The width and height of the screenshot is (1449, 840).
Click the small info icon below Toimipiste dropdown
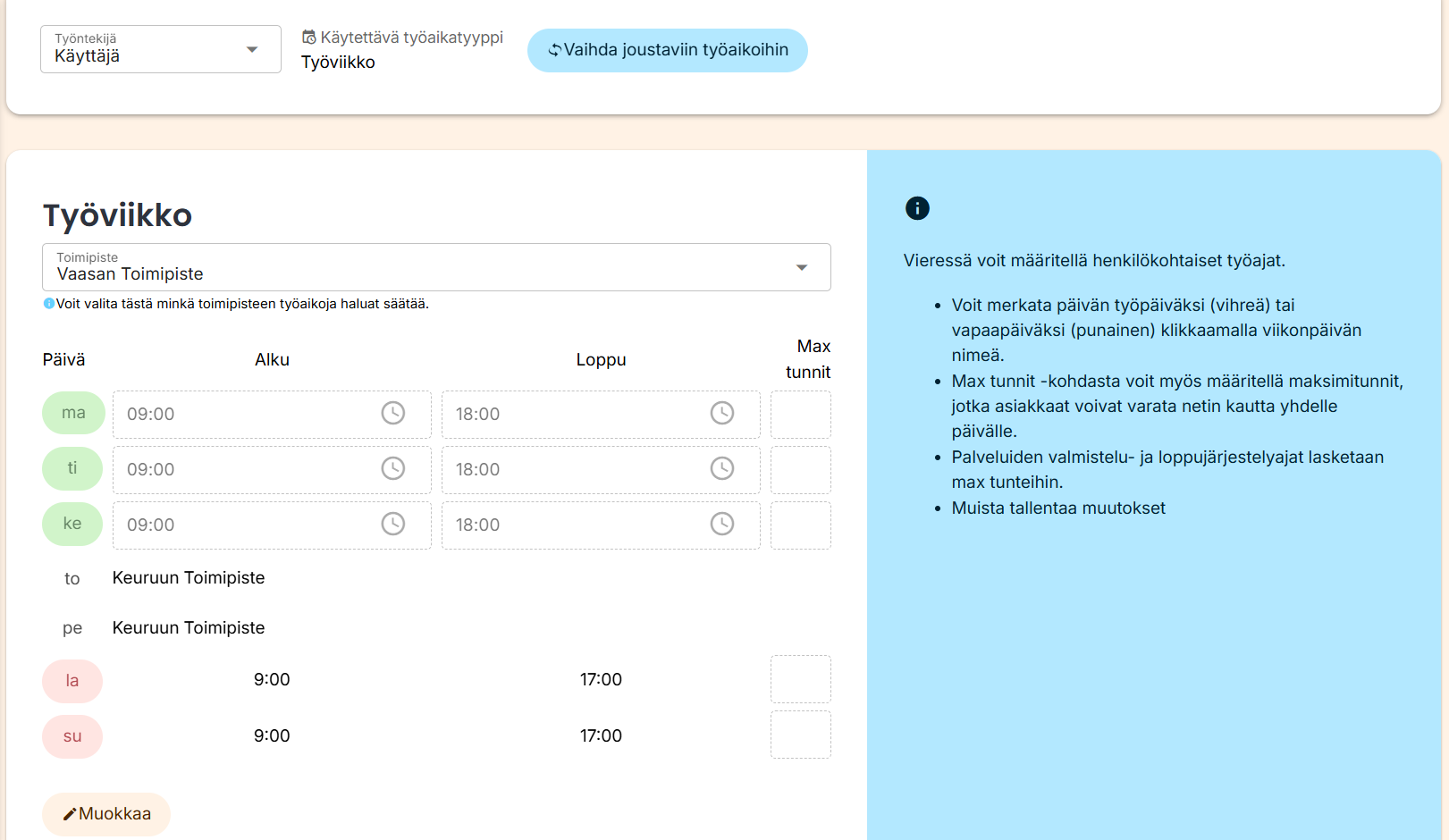[49, 304]
